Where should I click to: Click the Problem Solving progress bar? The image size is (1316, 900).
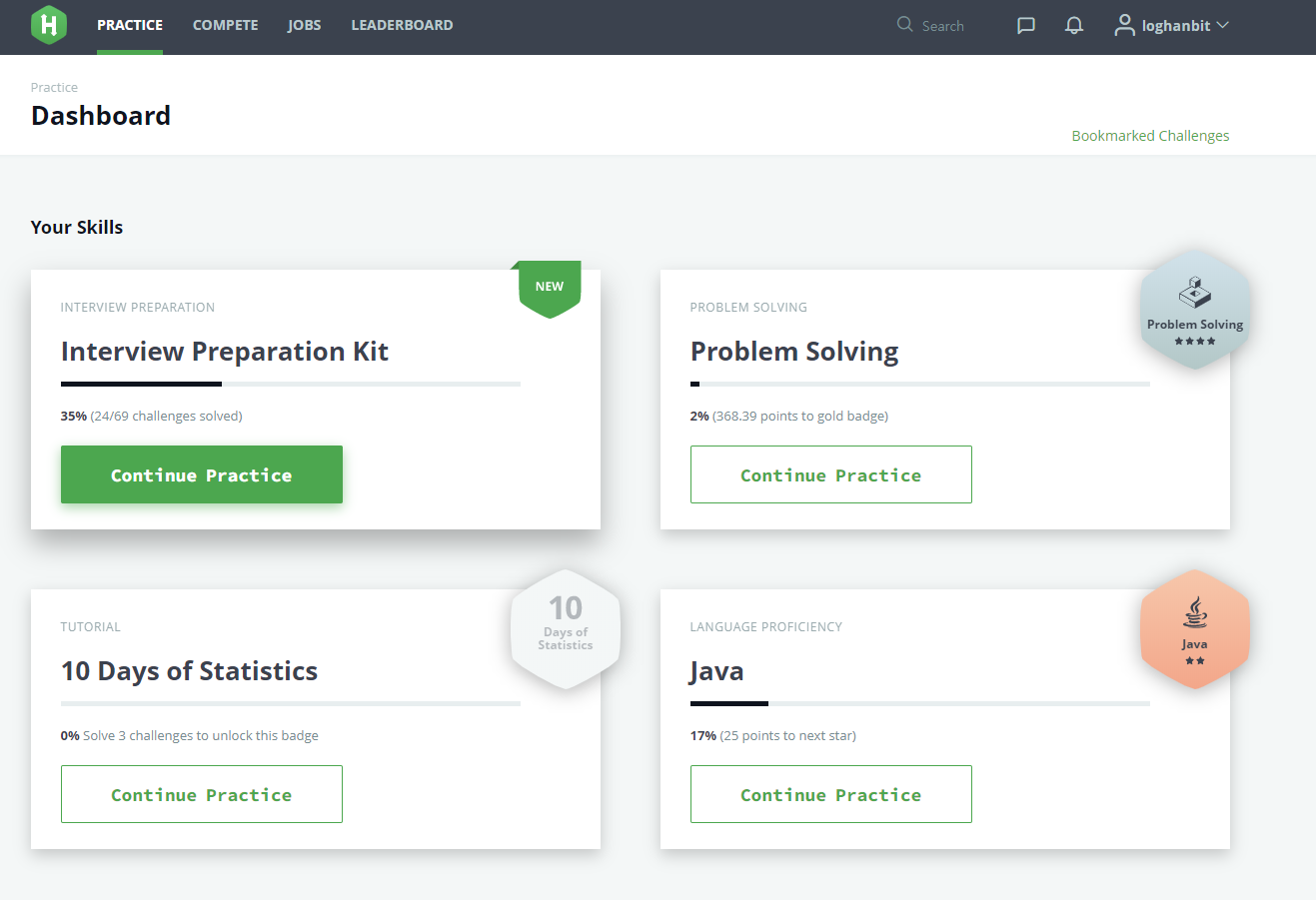click(x=920, y=384)
